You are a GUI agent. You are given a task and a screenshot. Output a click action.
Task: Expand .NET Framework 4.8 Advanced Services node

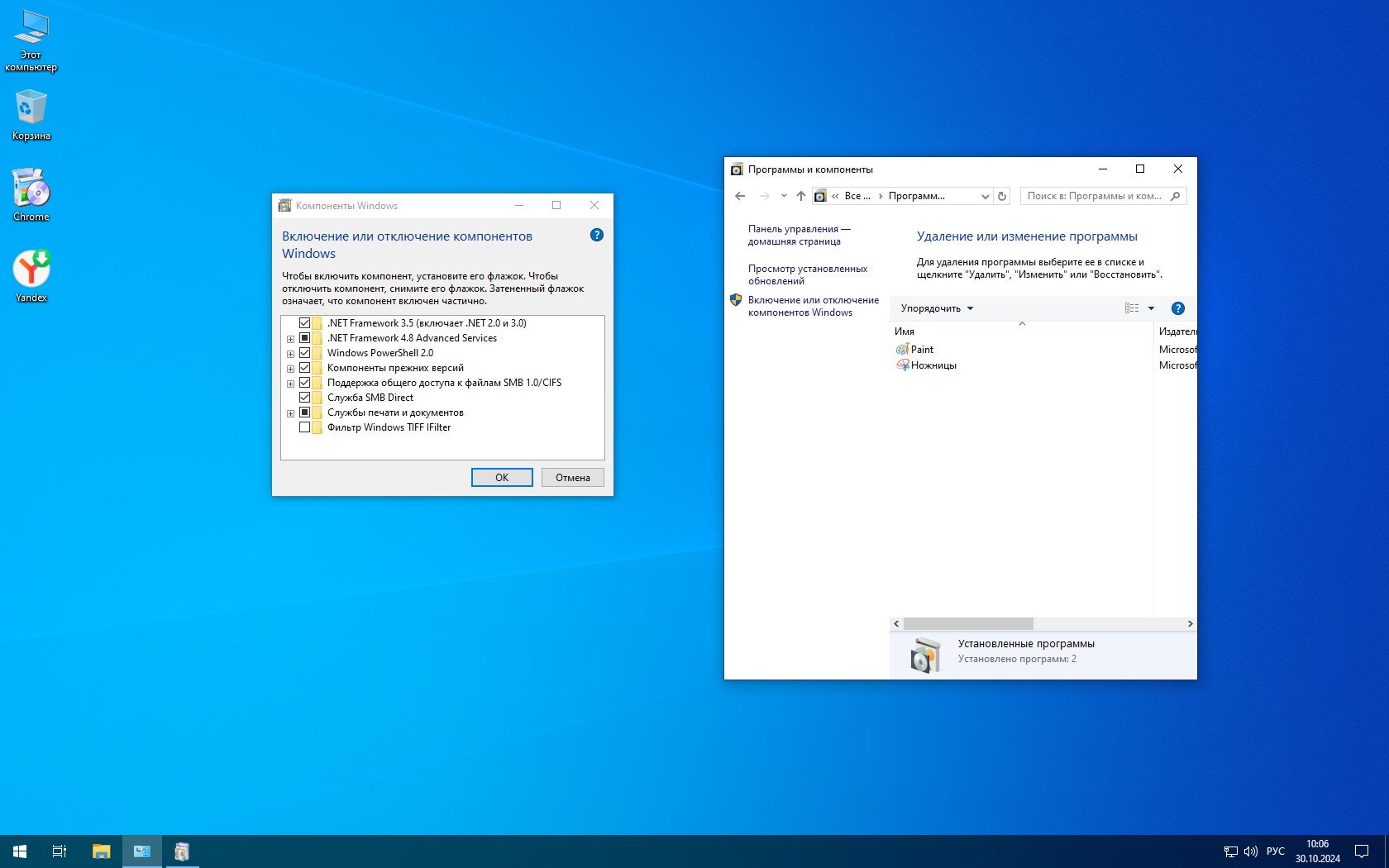(x=290, y=339)
